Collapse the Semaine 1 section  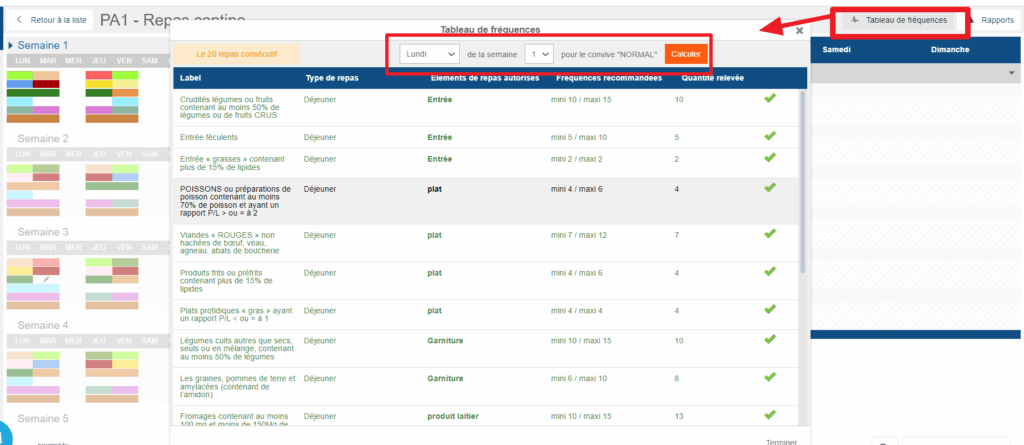11,46
